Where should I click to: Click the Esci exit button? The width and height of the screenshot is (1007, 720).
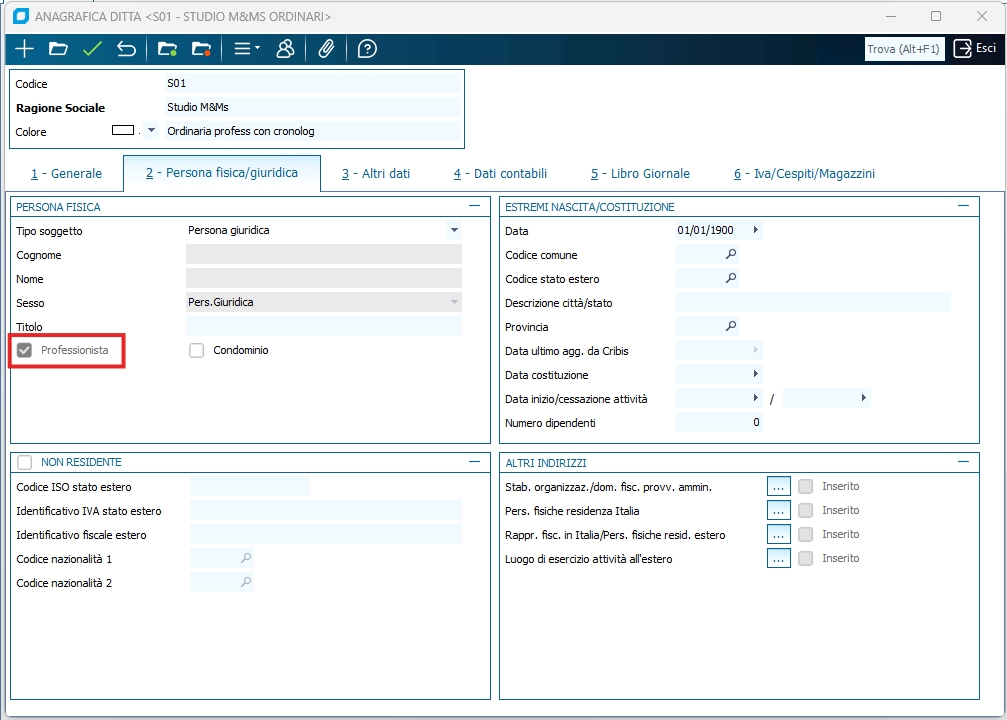975,48
